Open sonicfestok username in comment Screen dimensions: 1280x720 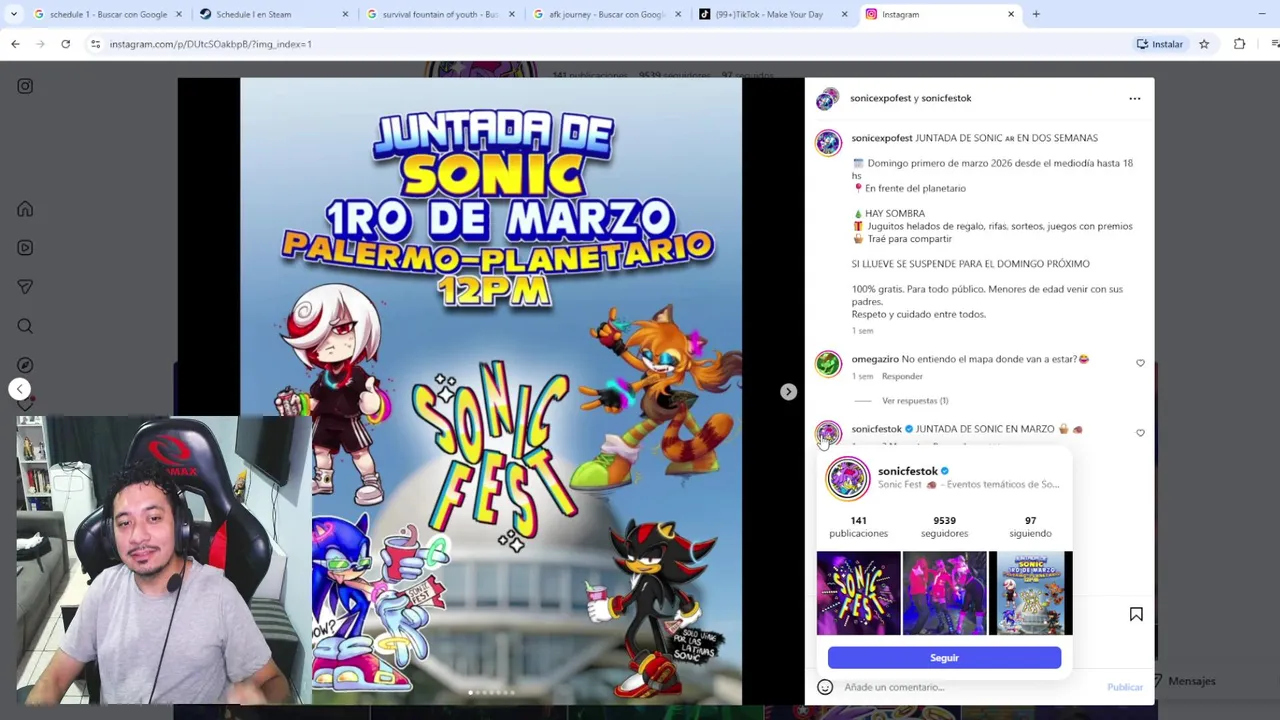877,429
